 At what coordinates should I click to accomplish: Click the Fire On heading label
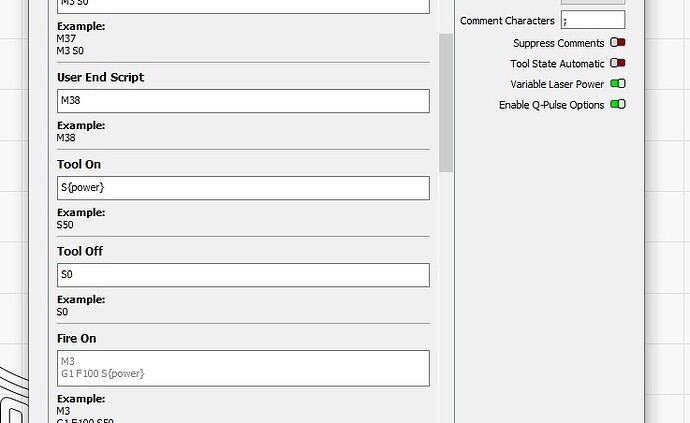point(77,339)
